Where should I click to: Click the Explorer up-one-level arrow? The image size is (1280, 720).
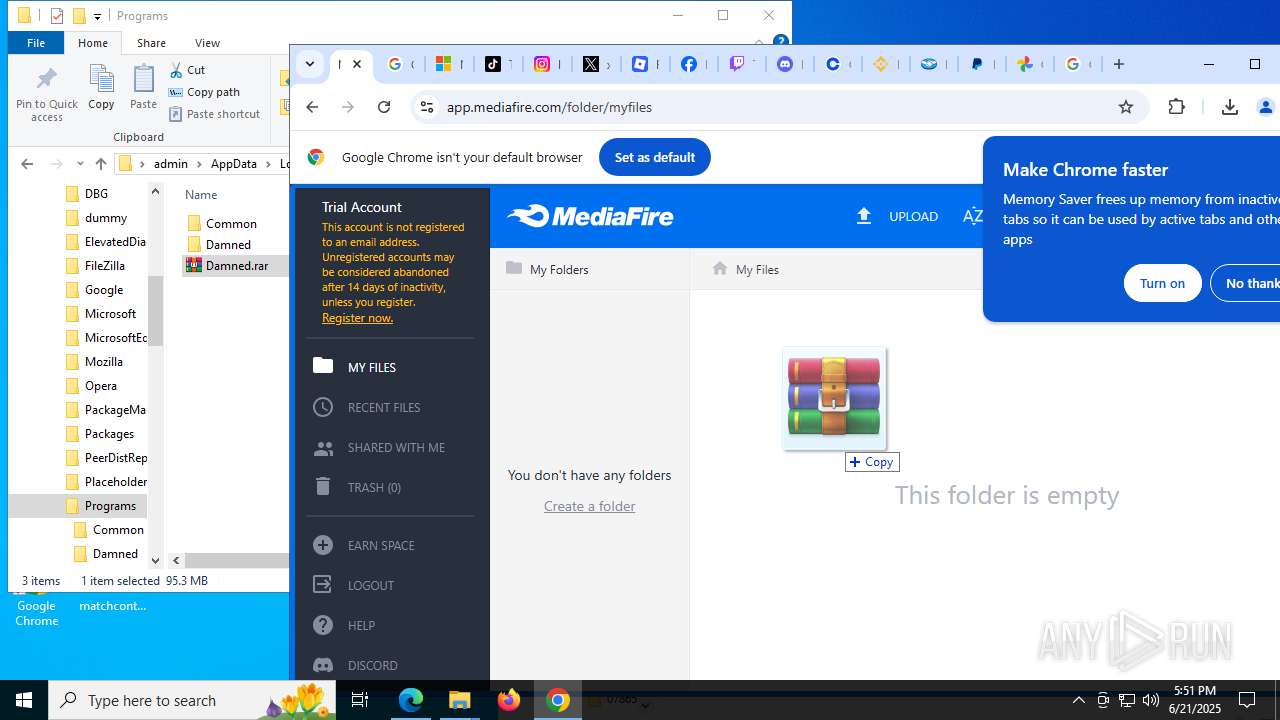100,164
